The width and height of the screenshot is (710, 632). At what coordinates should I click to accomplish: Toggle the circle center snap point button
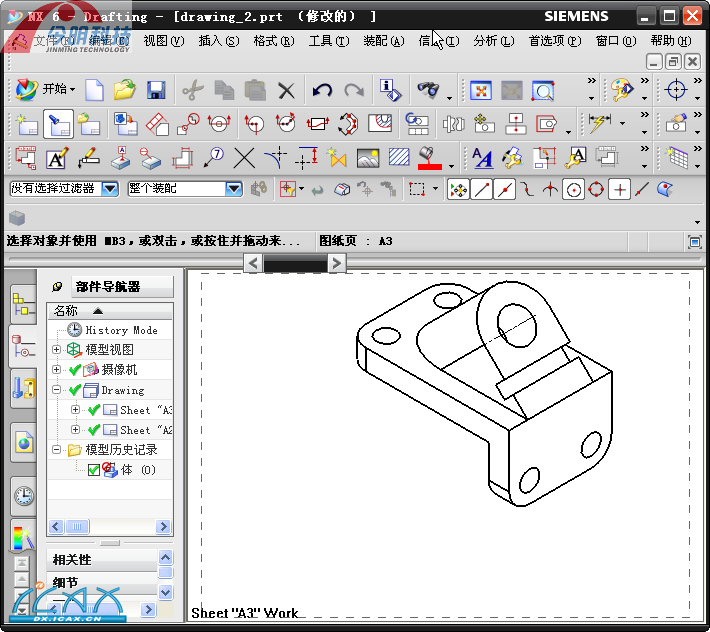574,189
